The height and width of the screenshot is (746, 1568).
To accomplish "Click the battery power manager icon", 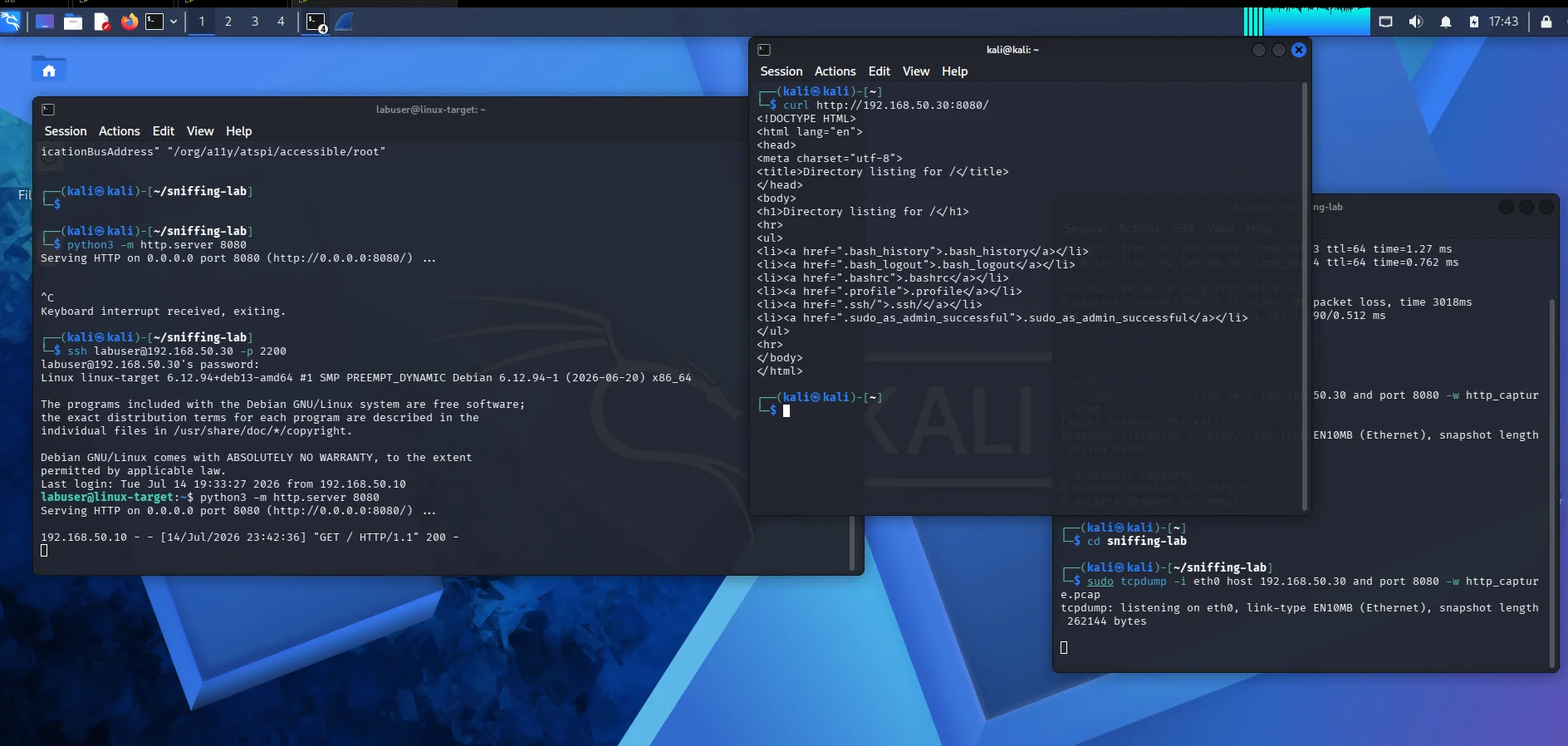I will [1474, 22].
